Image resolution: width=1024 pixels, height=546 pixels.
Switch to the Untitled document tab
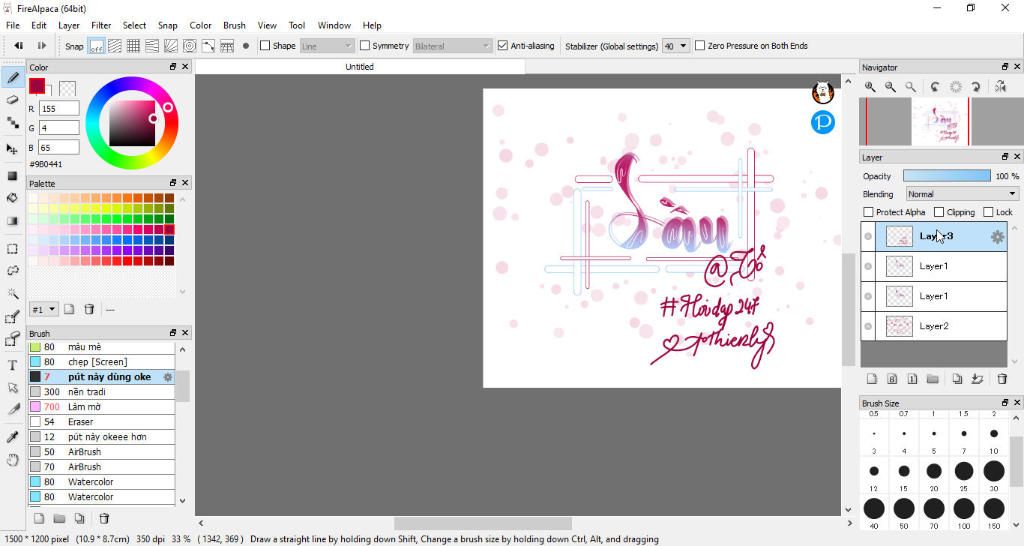(359, 67)
